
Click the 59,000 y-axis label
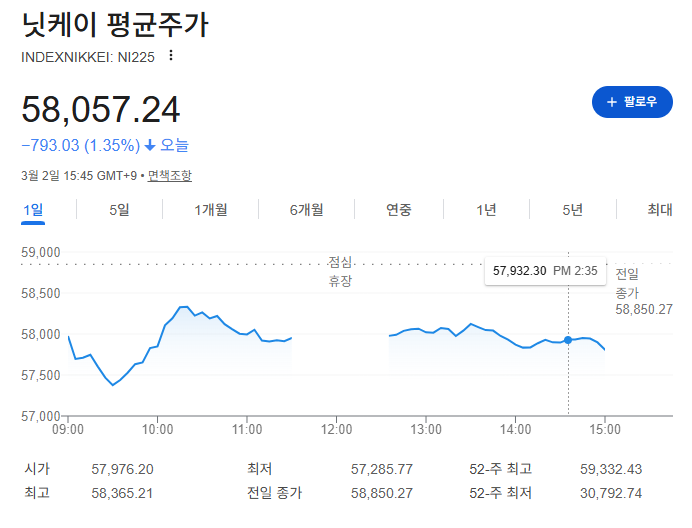point(41,253)
